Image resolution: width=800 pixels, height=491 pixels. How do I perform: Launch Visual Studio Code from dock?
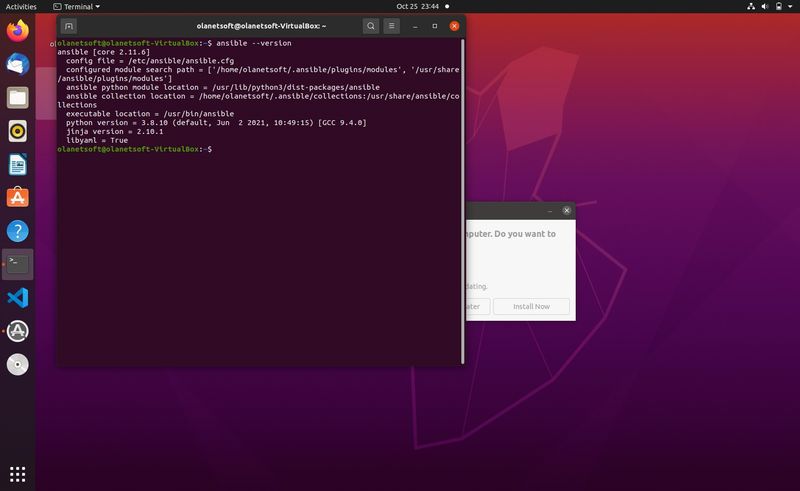(x=17, y=297)
